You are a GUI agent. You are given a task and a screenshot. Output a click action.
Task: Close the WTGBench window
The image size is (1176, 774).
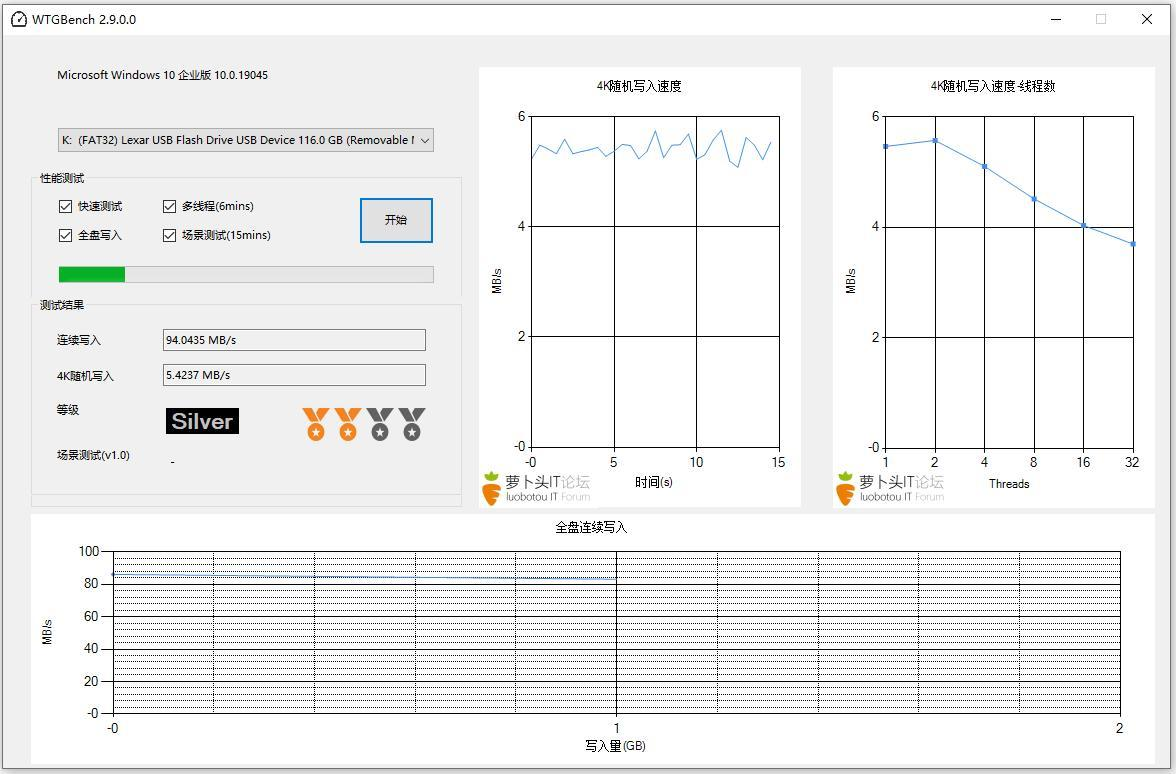1147,20
